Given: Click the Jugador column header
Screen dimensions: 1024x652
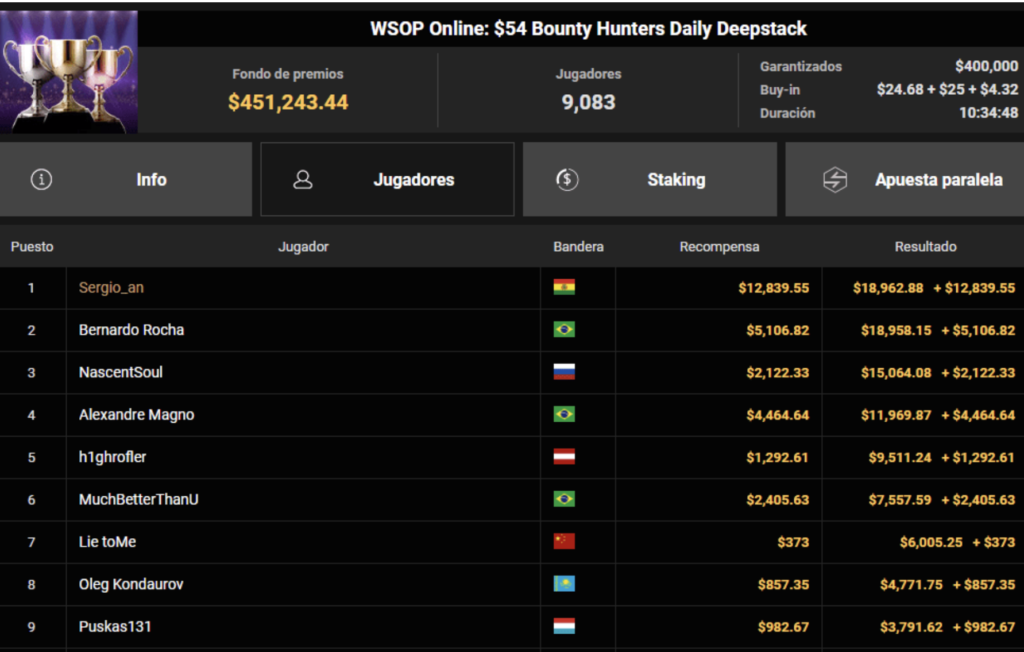Looking at the screenshot, I should pos(303,246).
